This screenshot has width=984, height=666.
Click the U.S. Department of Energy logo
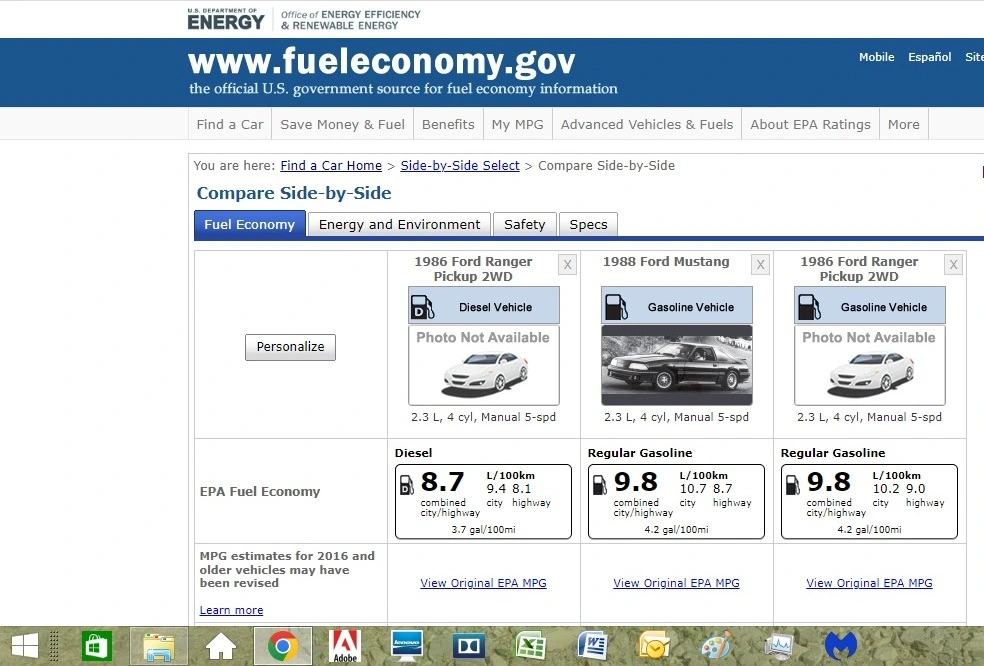tap(226, 19)
